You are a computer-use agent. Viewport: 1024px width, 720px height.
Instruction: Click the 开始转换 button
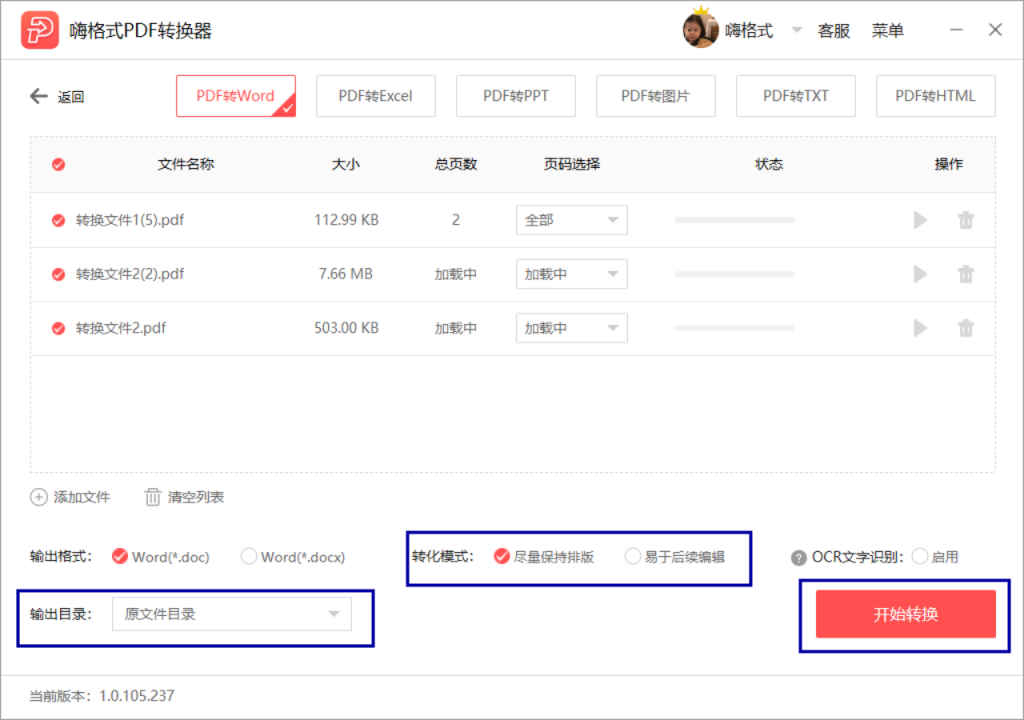tap(906, 614)
